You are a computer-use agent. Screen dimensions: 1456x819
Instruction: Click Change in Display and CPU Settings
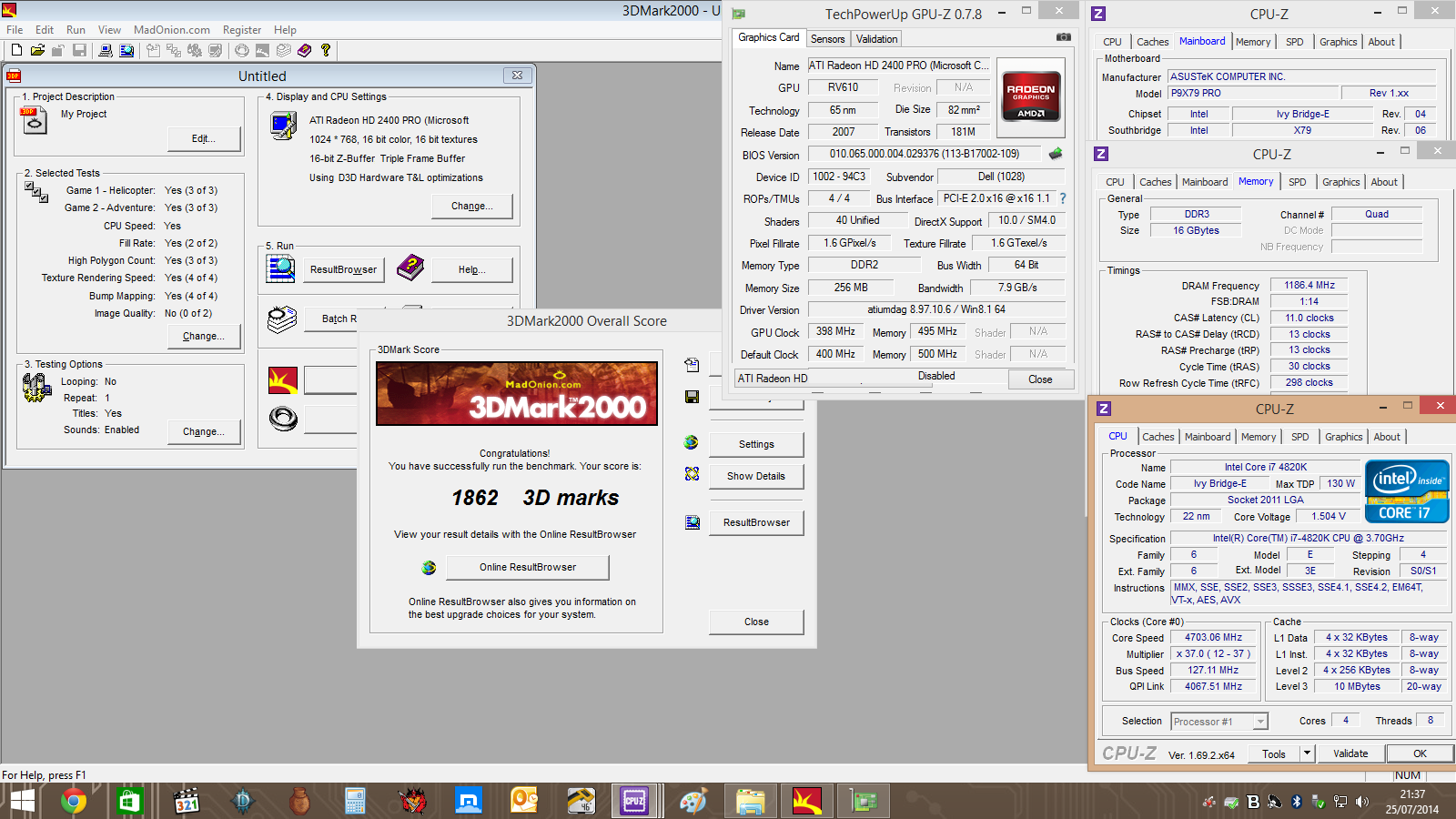(x=472, y=206)
